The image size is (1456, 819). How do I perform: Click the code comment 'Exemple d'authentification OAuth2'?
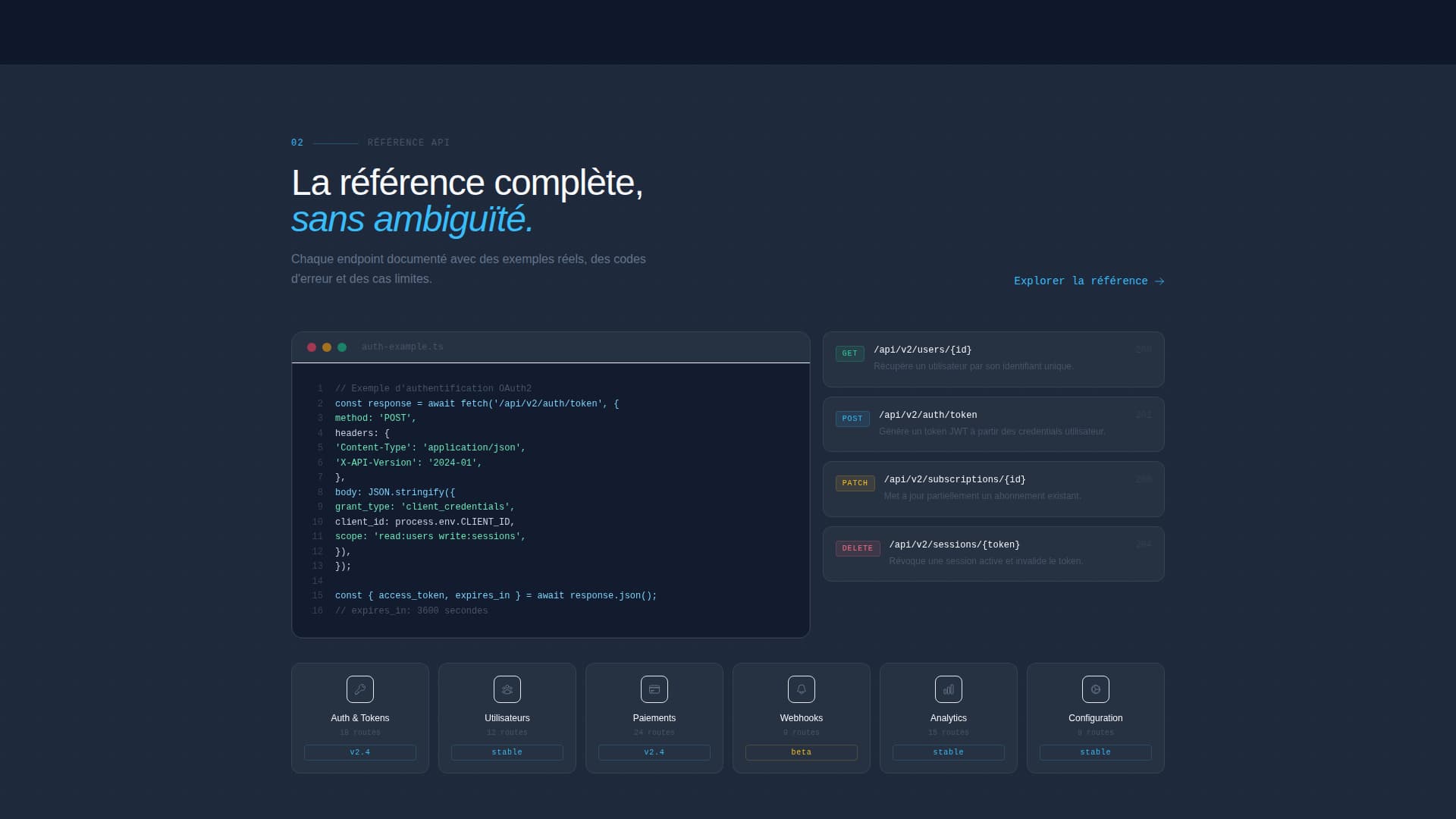point(433,388)
